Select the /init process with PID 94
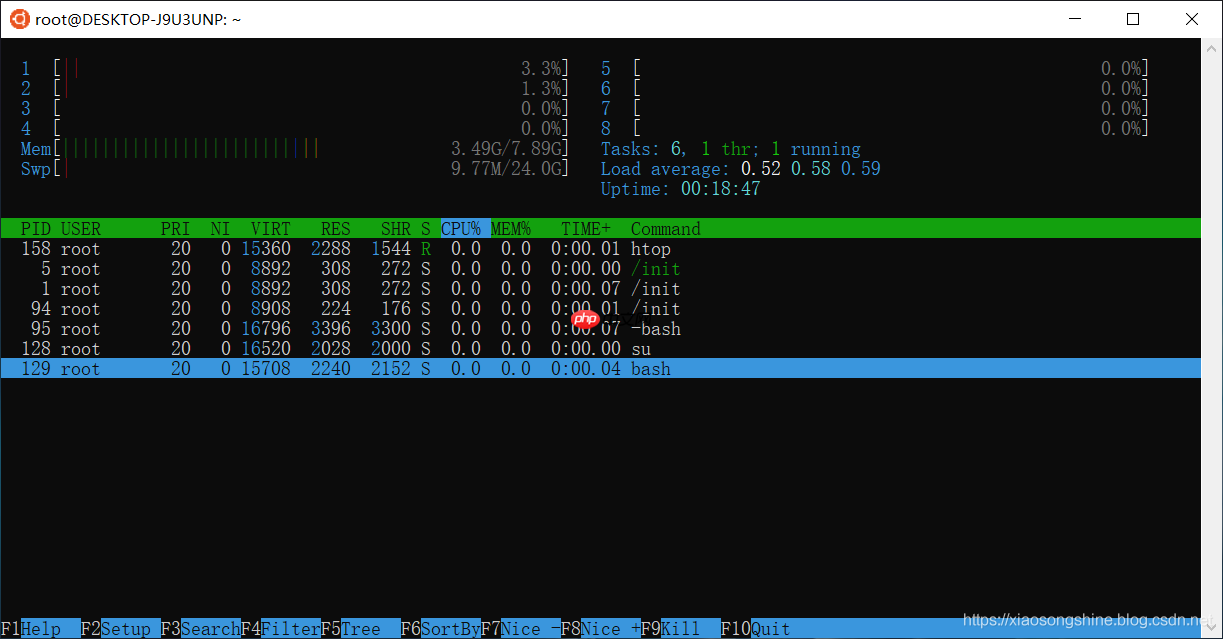Viewport: 1223px width, 639px height. (x=601, y=309)
